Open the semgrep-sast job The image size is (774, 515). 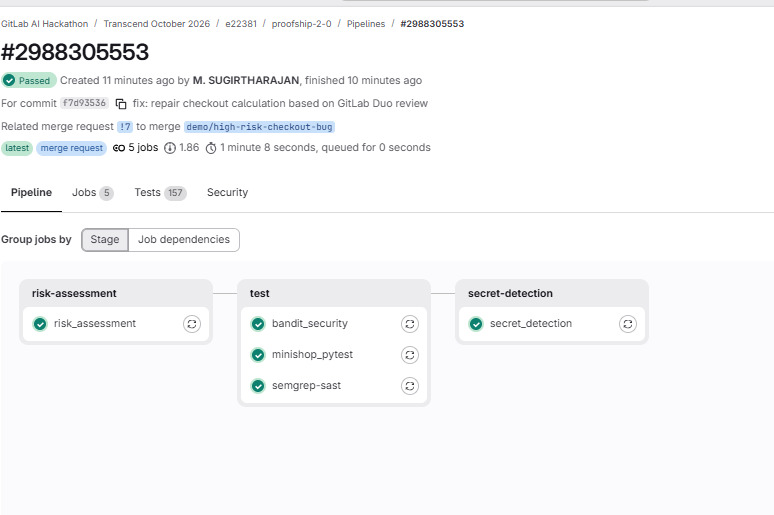306,386
